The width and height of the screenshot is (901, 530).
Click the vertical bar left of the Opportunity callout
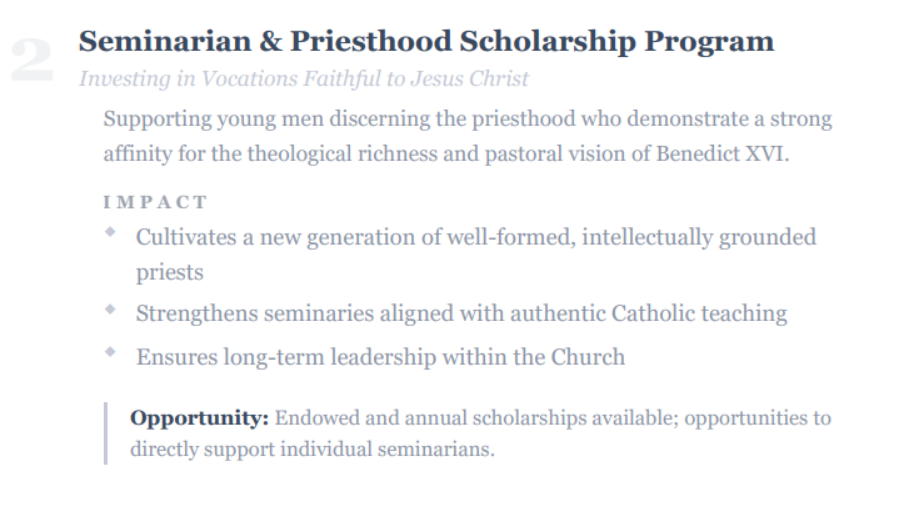click(105, 433)
